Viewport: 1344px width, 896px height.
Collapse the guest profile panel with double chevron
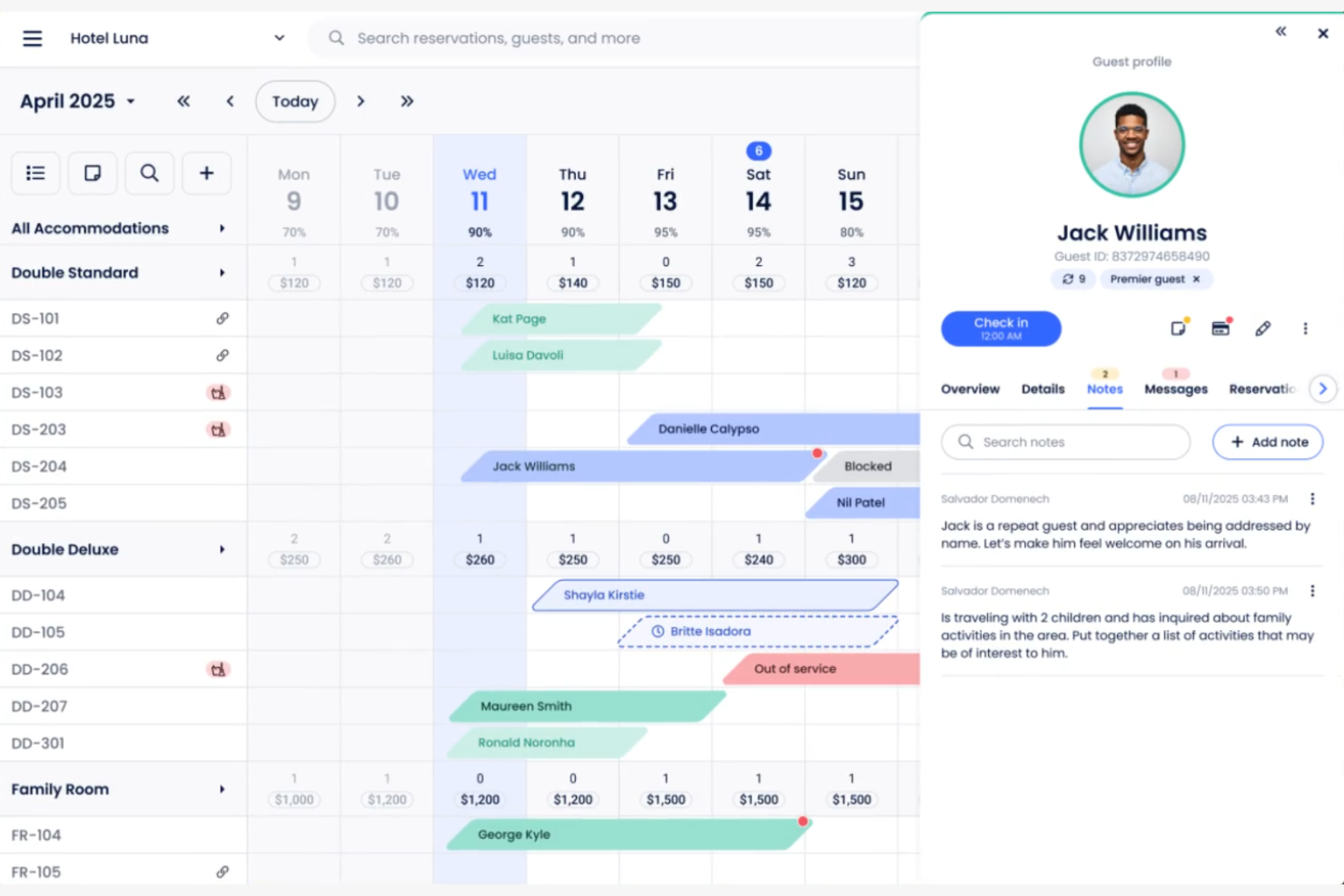tap(1280, 32)
